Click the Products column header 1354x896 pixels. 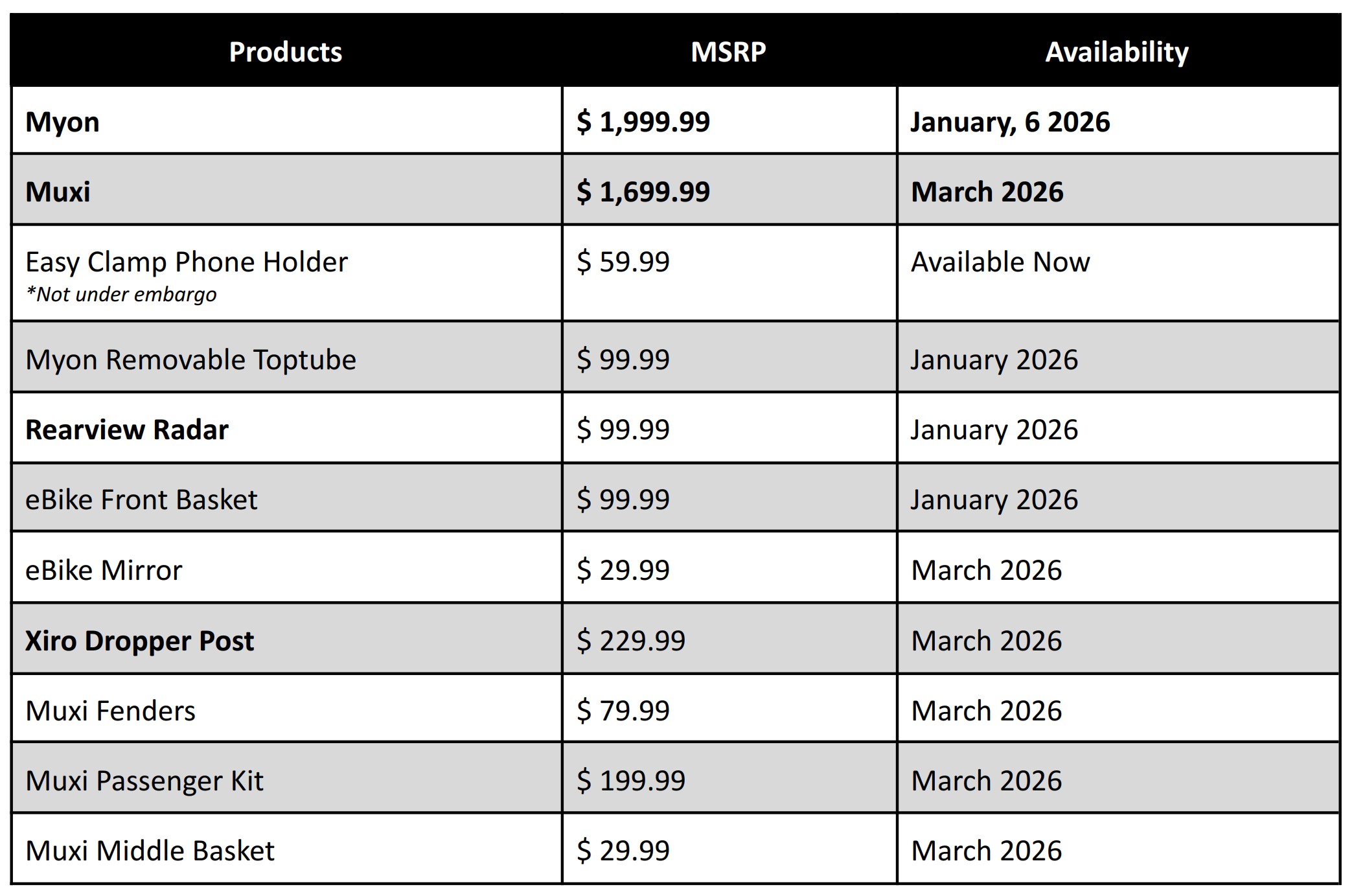tap(286, 52)
